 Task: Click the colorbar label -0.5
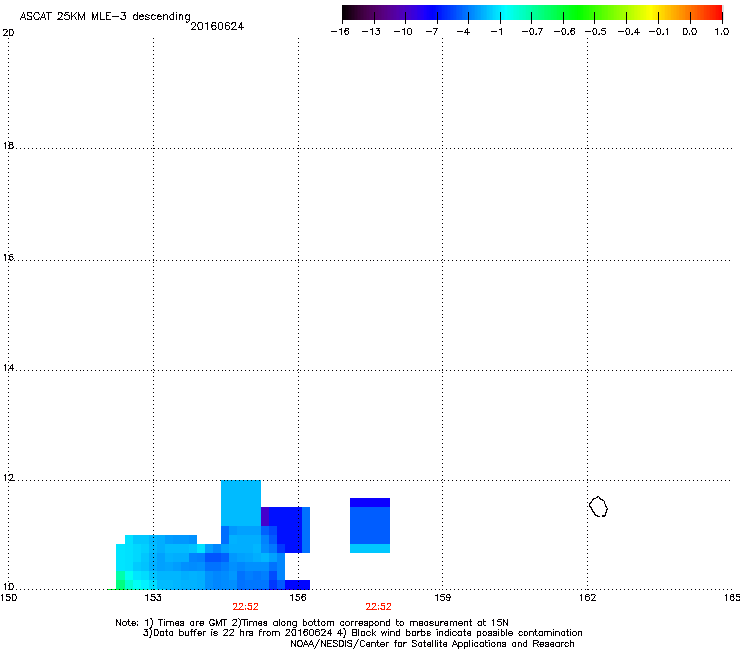point(596,32)
